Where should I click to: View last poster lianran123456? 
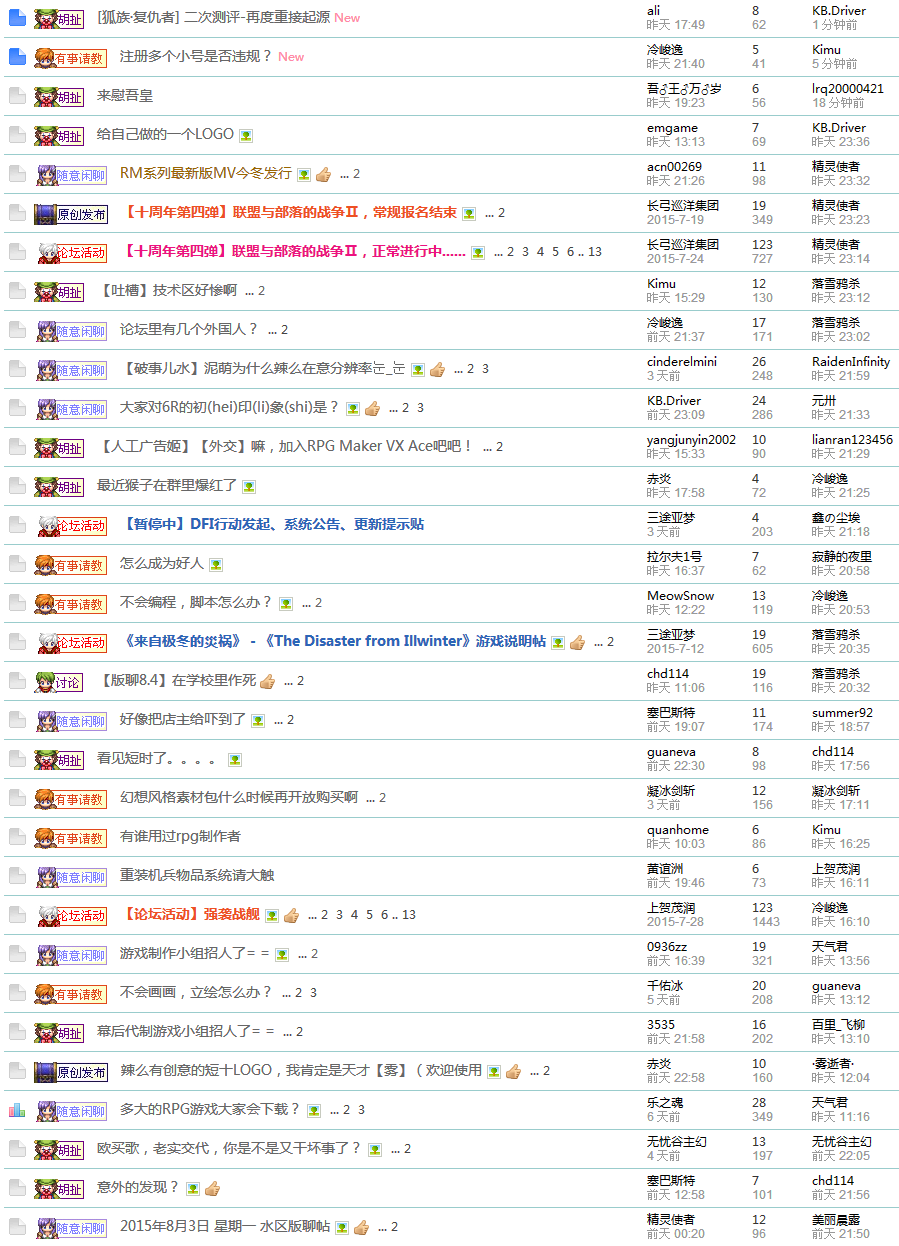852,440
